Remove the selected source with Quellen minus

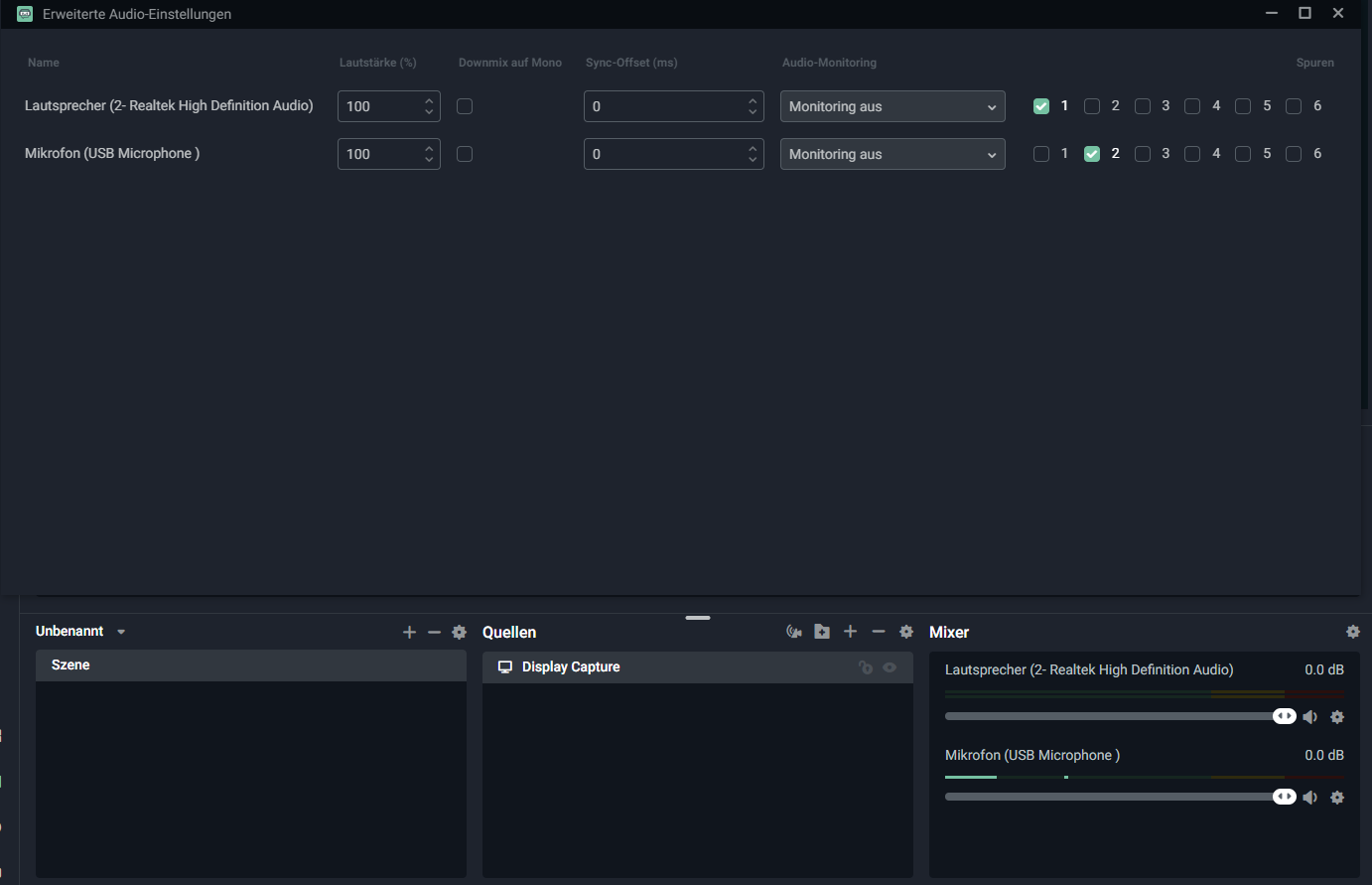[x=878, y=632]
